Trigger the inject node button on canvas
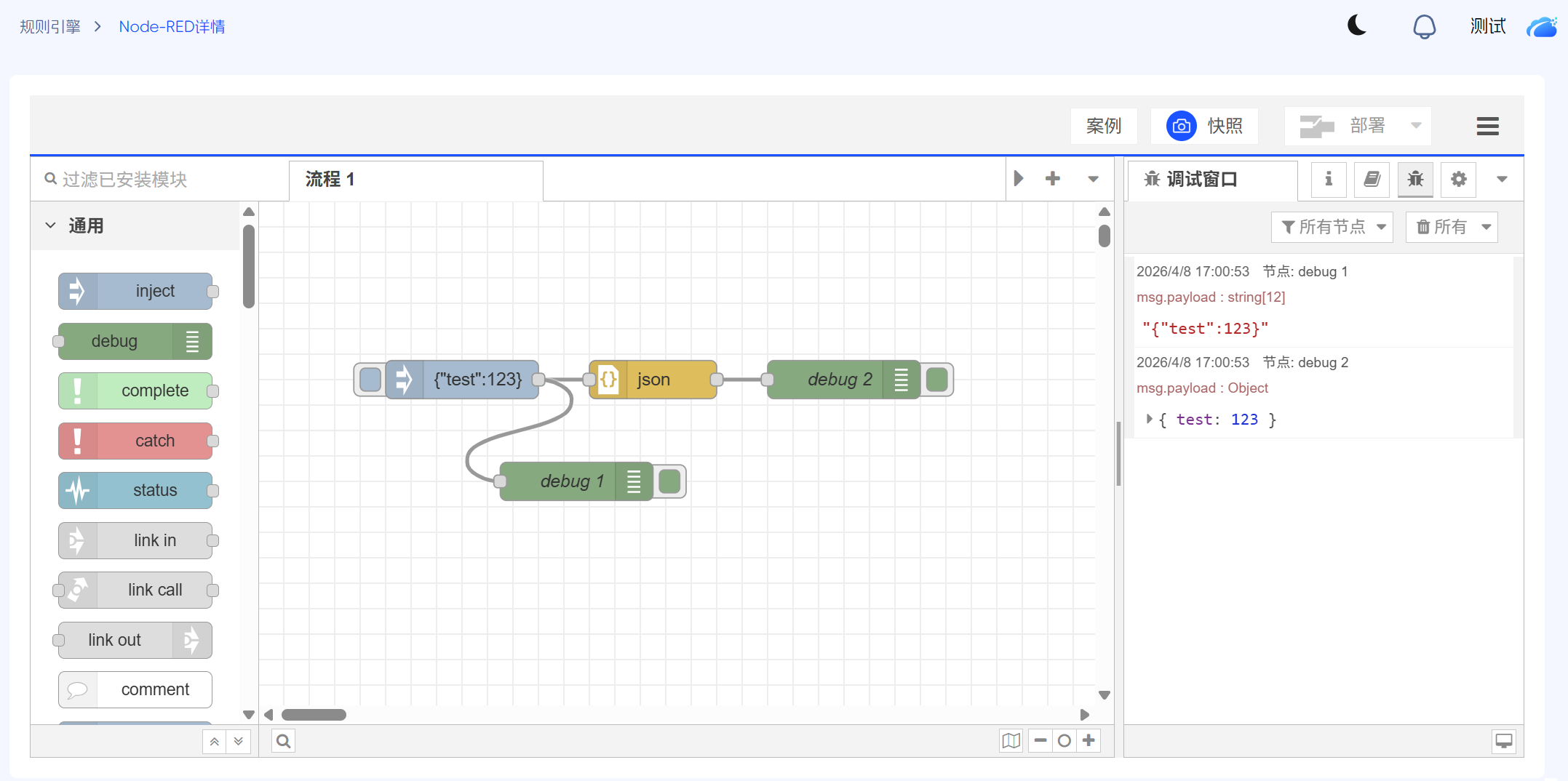 tap(370, 380)
